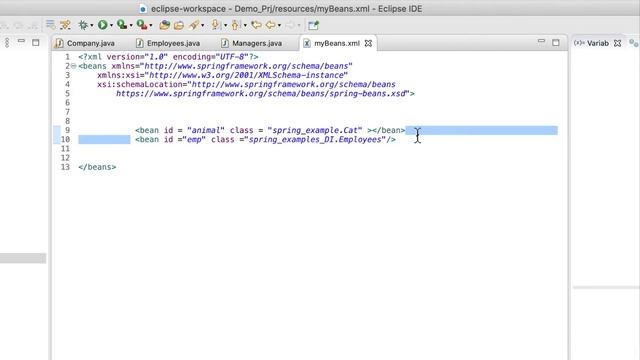Expand the External Tools dropdown arrow
The width and height of the screenshot is (640, 360).
pos(151,25)
